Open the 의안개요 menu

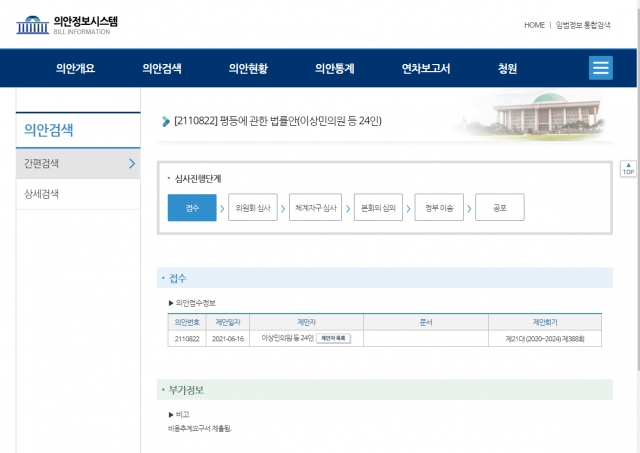76,68
